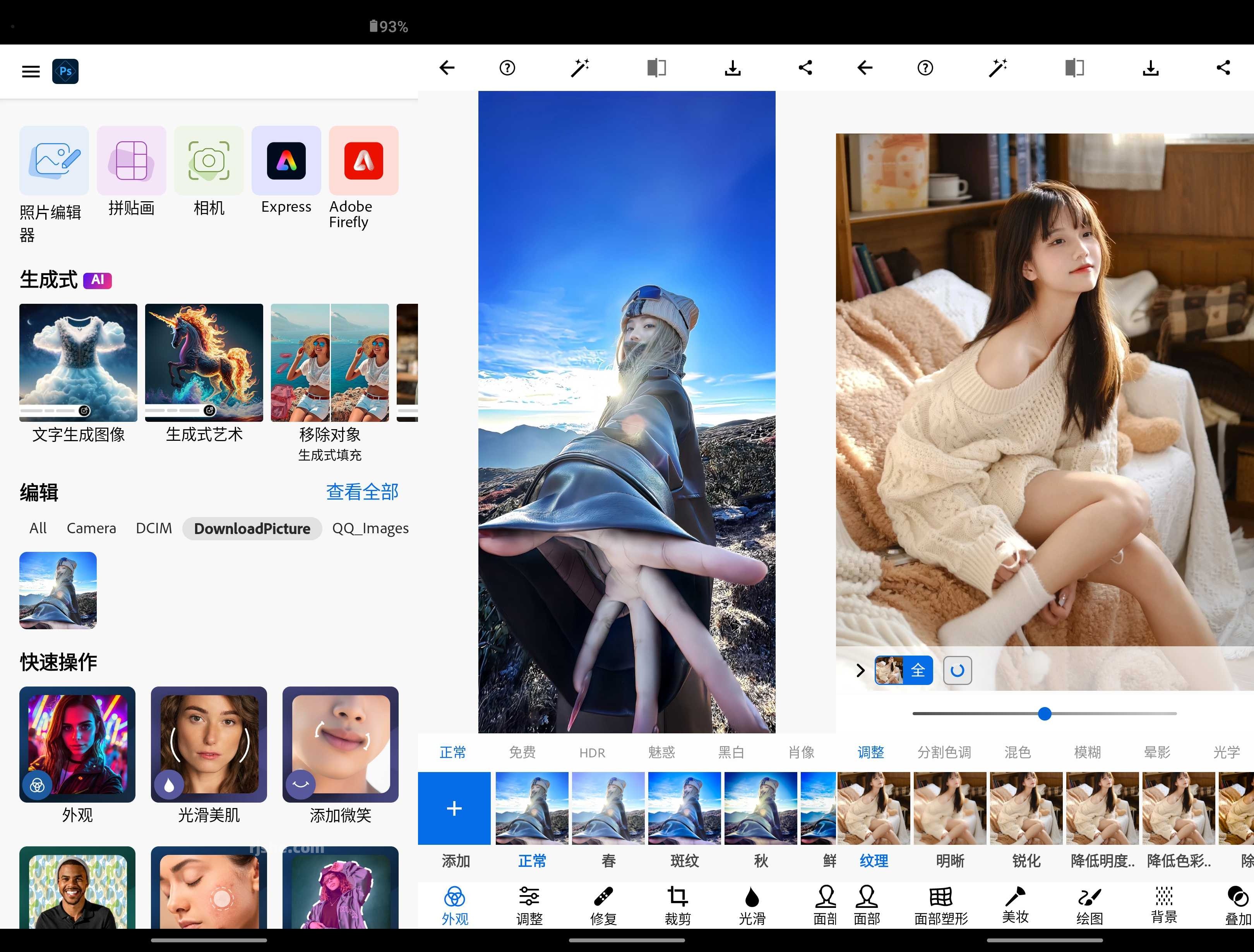Viewport: 1254px width, 952px height.
Task: Expand the left panel navigation menu
Action: point(30,70)
